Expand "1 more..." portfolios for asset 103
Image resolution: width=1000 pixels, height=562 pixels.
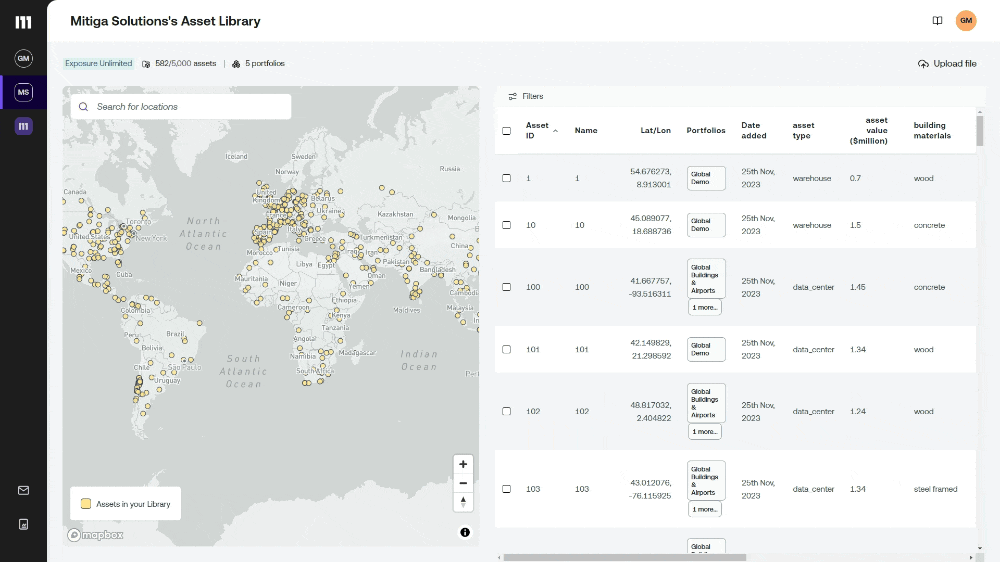(x=705, y=509)
